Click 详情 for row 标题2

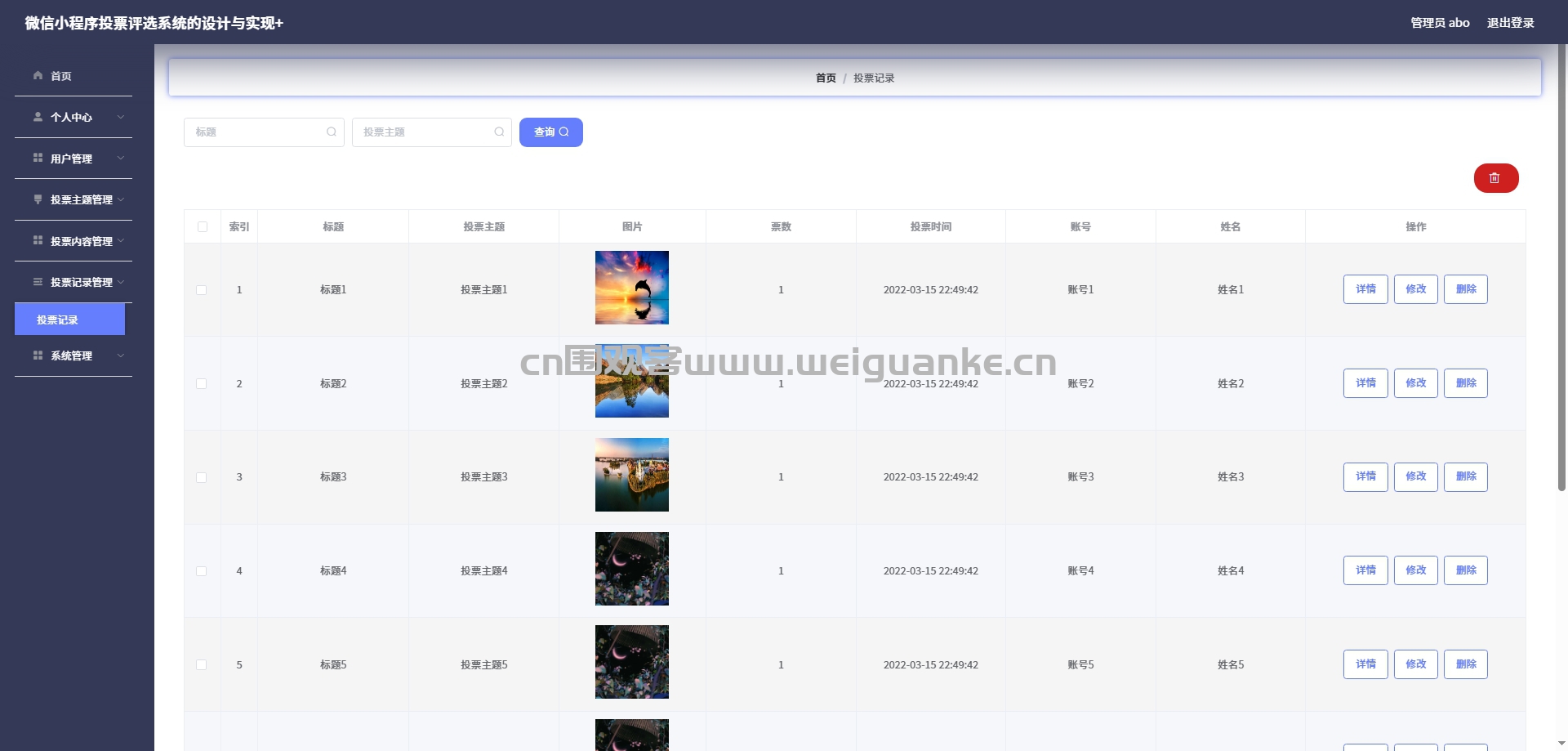click(x=1365, y=383)
